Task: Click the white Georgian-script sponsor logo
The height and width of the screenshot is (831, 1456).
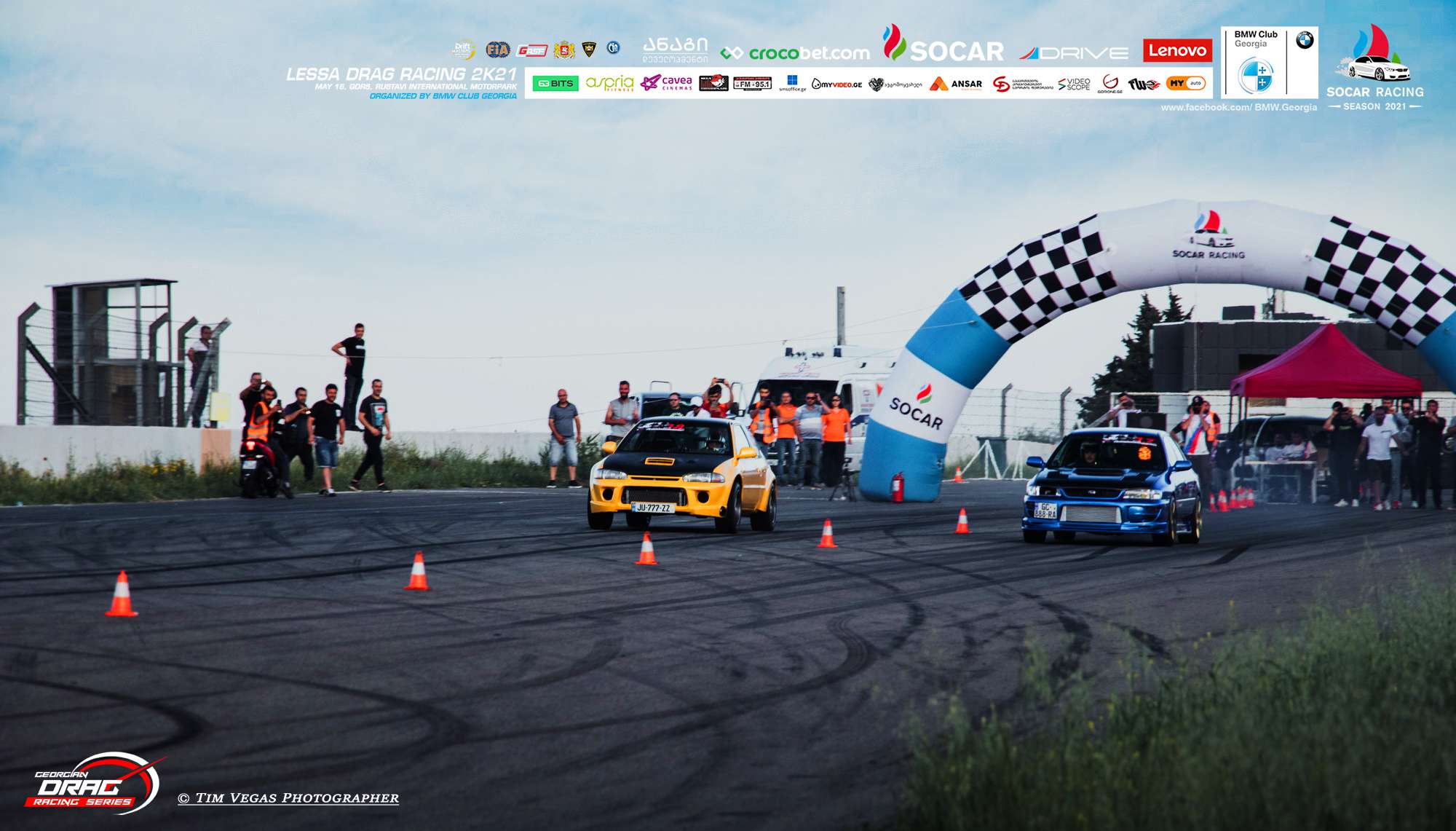Action: click(x=675, y=50)
